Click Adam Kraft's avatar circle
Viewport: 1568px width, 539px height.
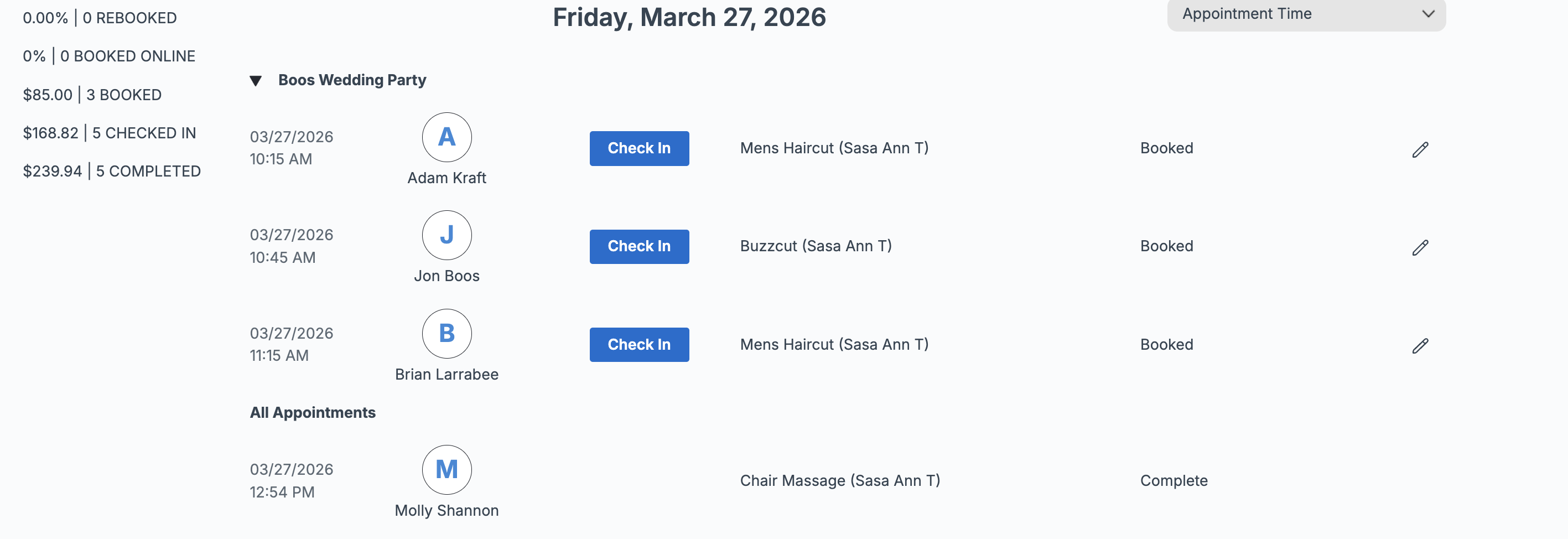(447, 138)
